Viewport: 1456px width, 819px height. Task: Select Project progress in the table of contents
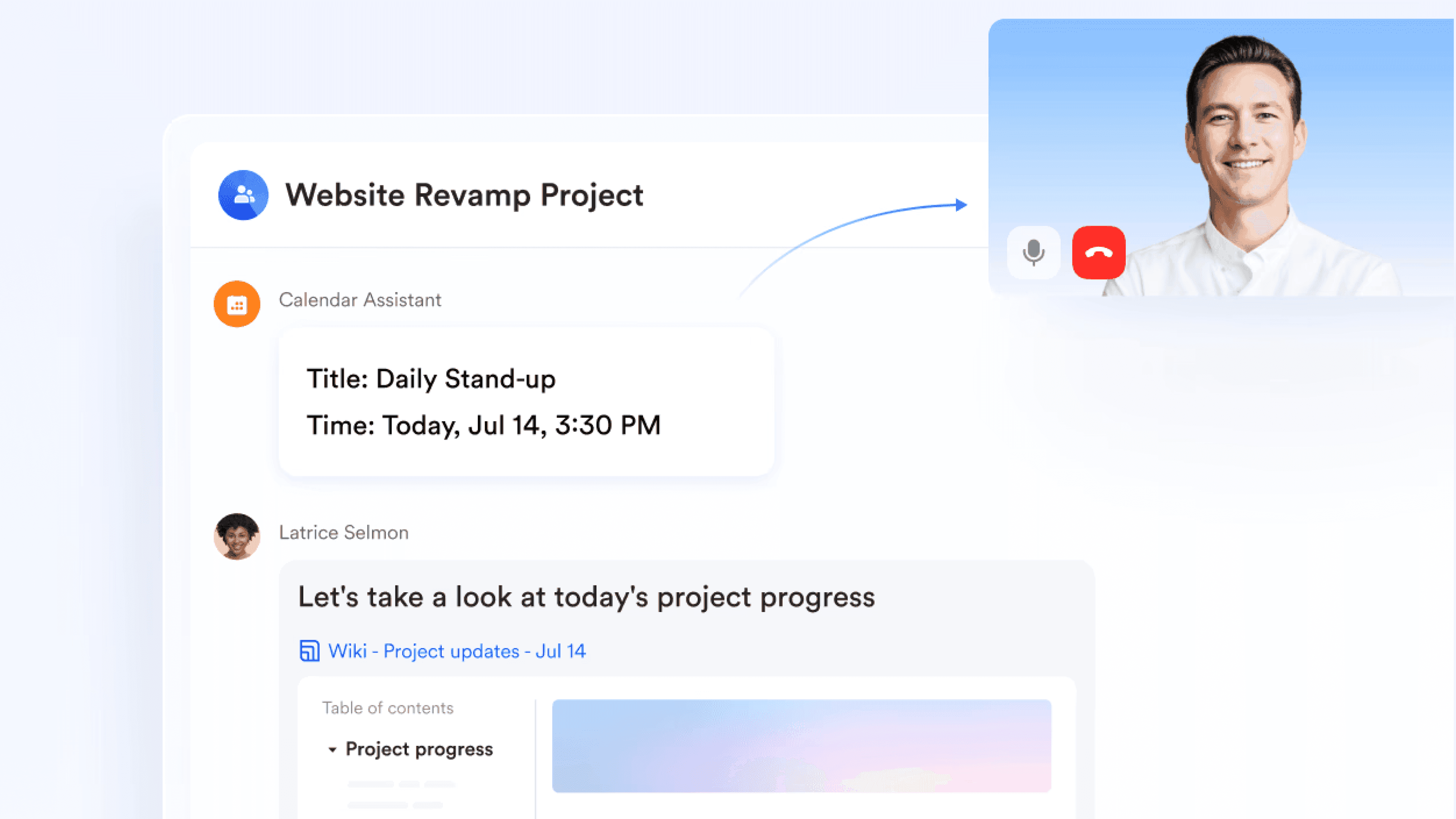point(419,750)
